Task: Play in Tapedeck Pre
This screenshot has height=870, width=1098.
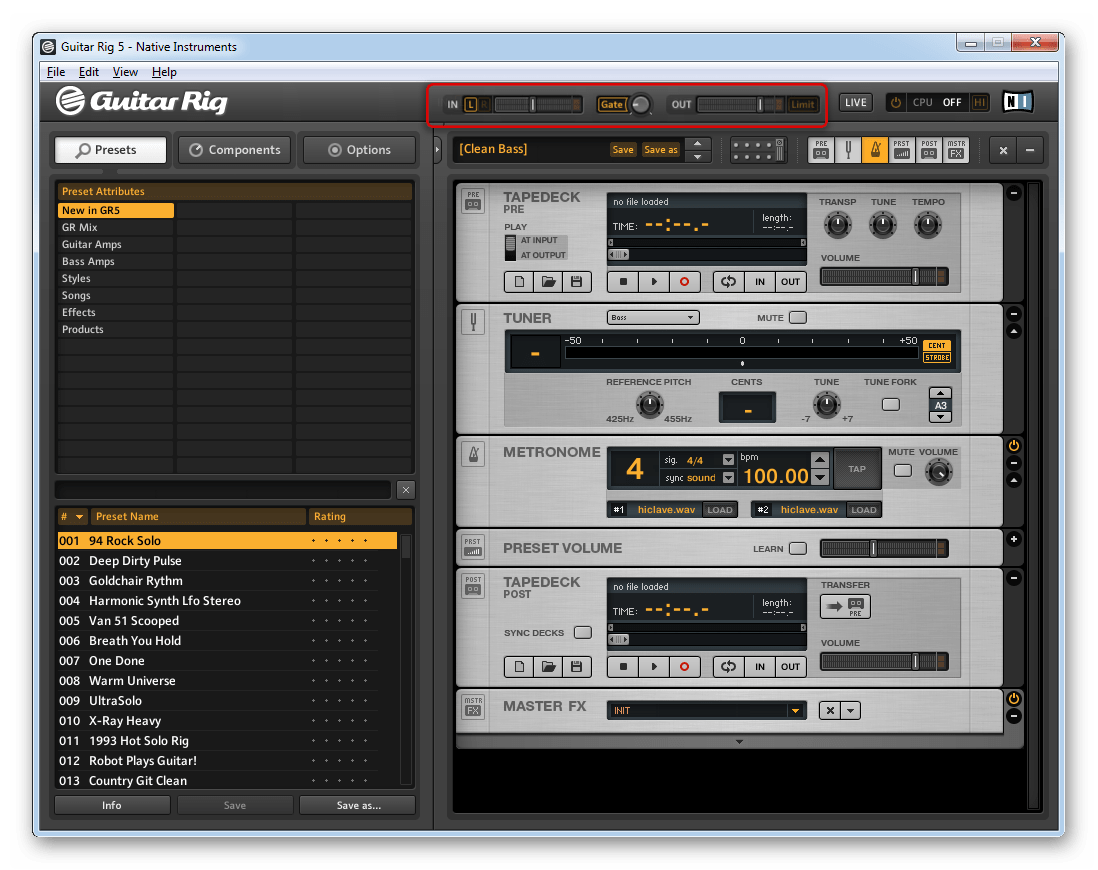Action: (x=654, y=282)
